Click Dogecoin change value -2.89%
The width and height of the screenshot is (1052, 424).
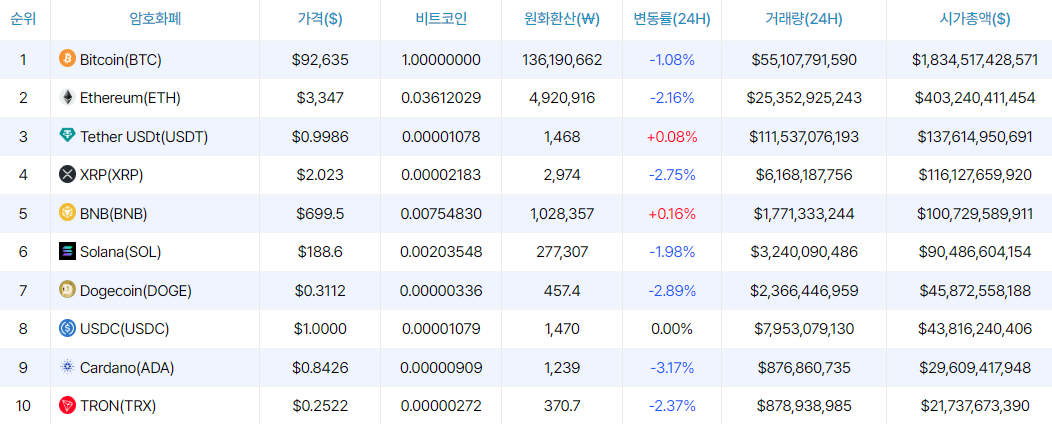(x=672, y=291)
